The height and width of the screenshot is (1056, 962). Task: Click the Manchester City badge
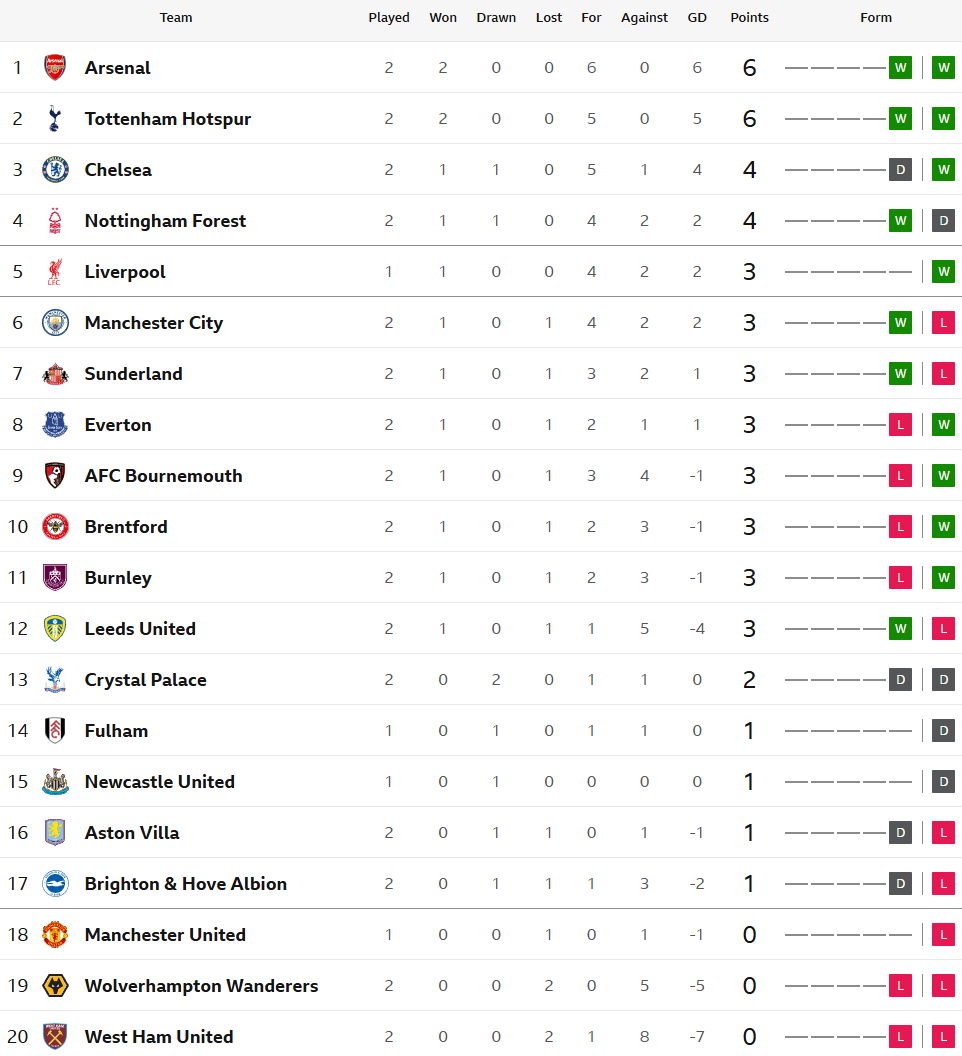(x=55, y=323)
